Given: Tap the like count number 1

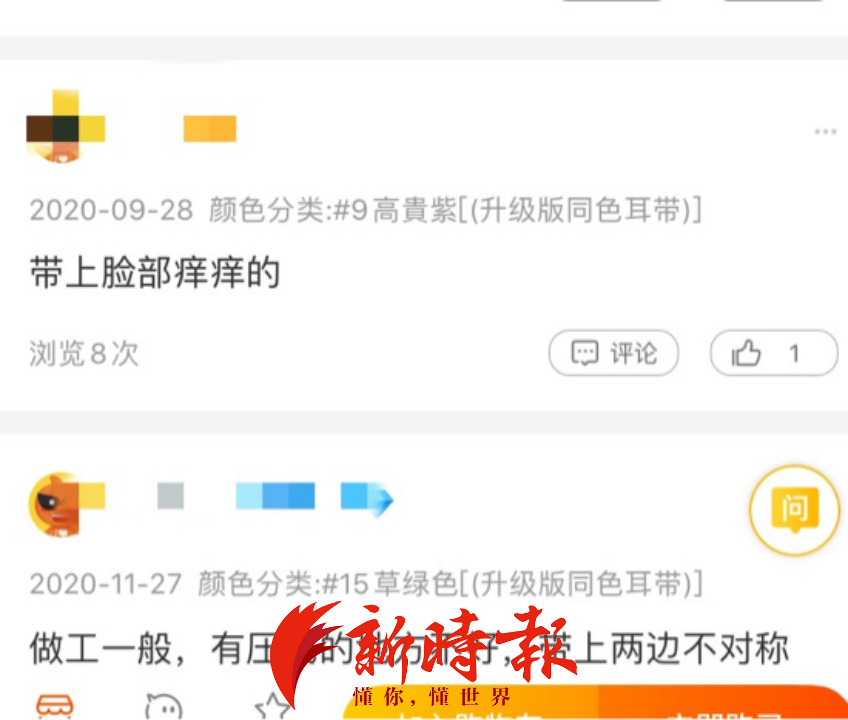Looking at the screenshot, I should click(794, 354).
